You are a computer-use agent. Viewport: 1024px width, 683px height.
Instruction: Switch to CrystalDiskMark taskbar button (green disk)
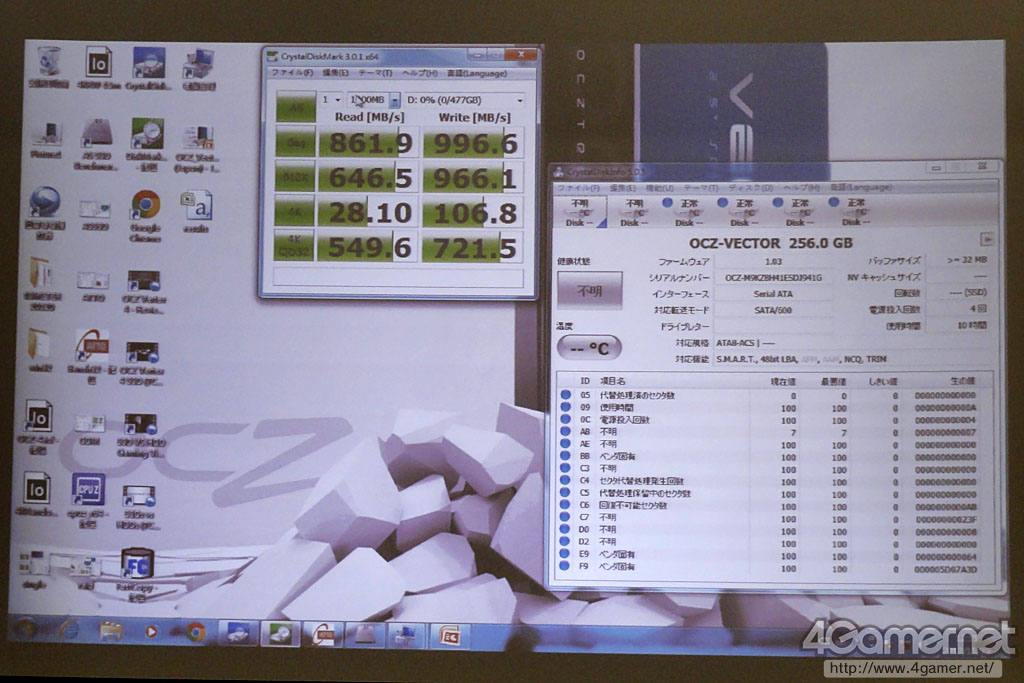tap(281, 633)
